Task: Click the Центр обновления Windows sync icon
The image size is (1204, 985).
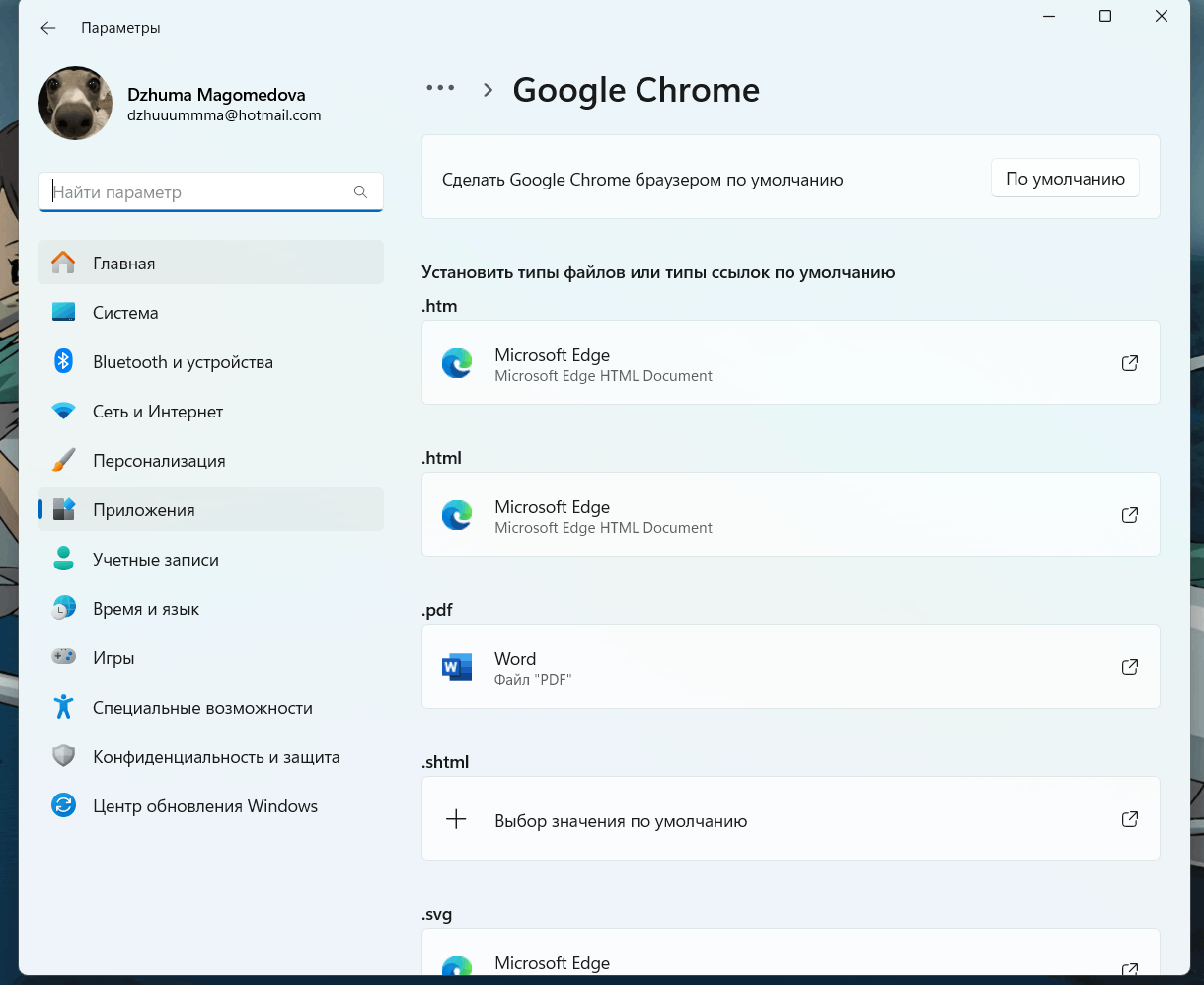Action: coord(63,805)
